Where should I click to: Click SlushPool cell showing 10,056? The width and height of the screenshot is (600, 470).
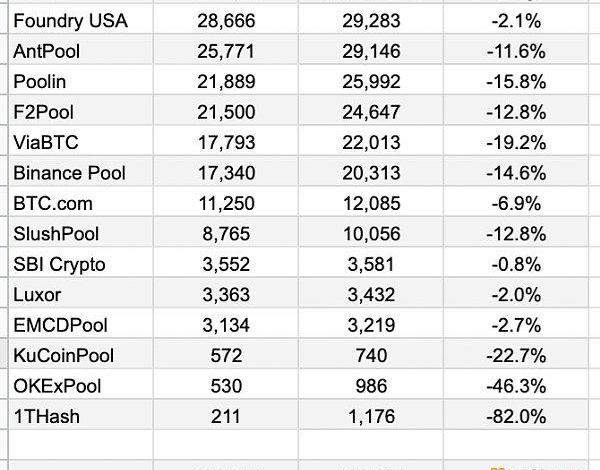pyautogui.click(x=371, y=233)
